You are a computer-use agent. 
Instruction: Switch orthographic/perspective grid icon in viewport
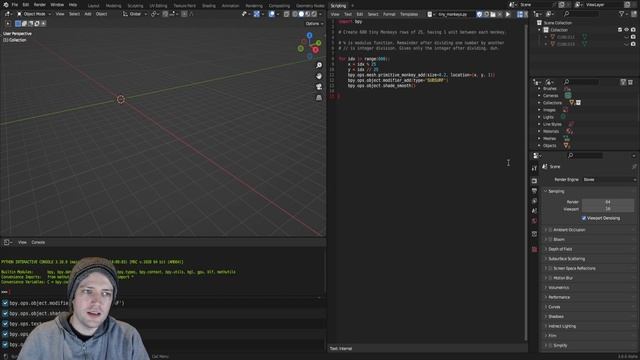tap(319, 98)
